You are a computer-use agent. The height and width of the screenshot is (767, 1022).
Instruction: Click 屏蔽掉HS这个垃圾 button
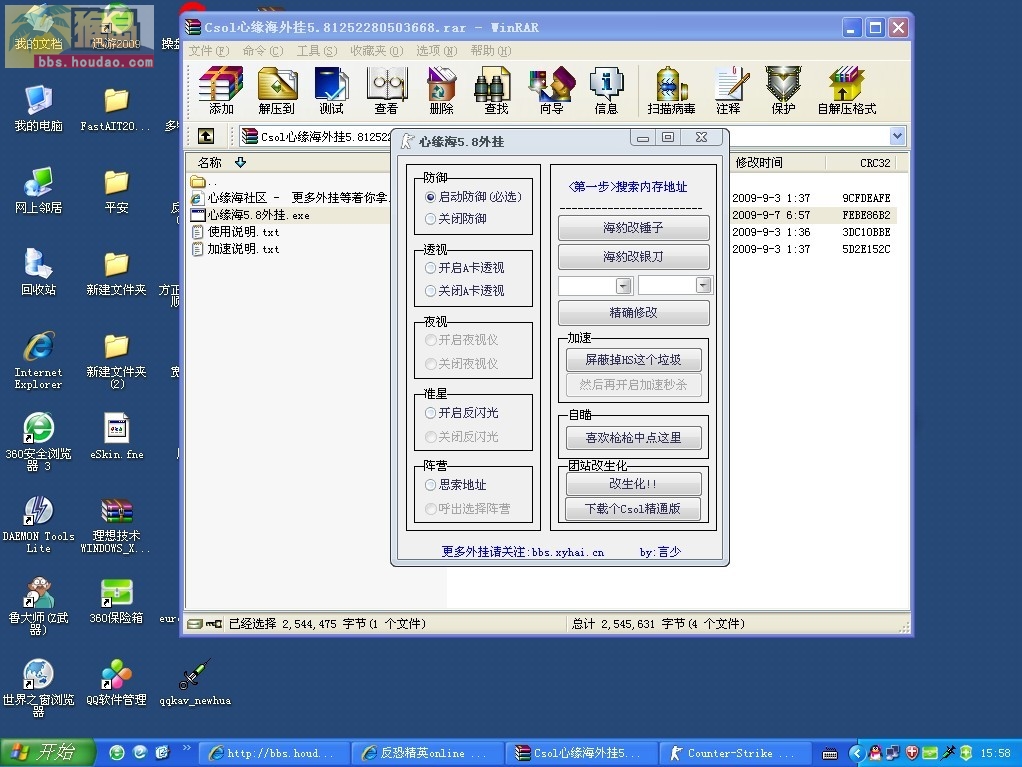[634, 360]
